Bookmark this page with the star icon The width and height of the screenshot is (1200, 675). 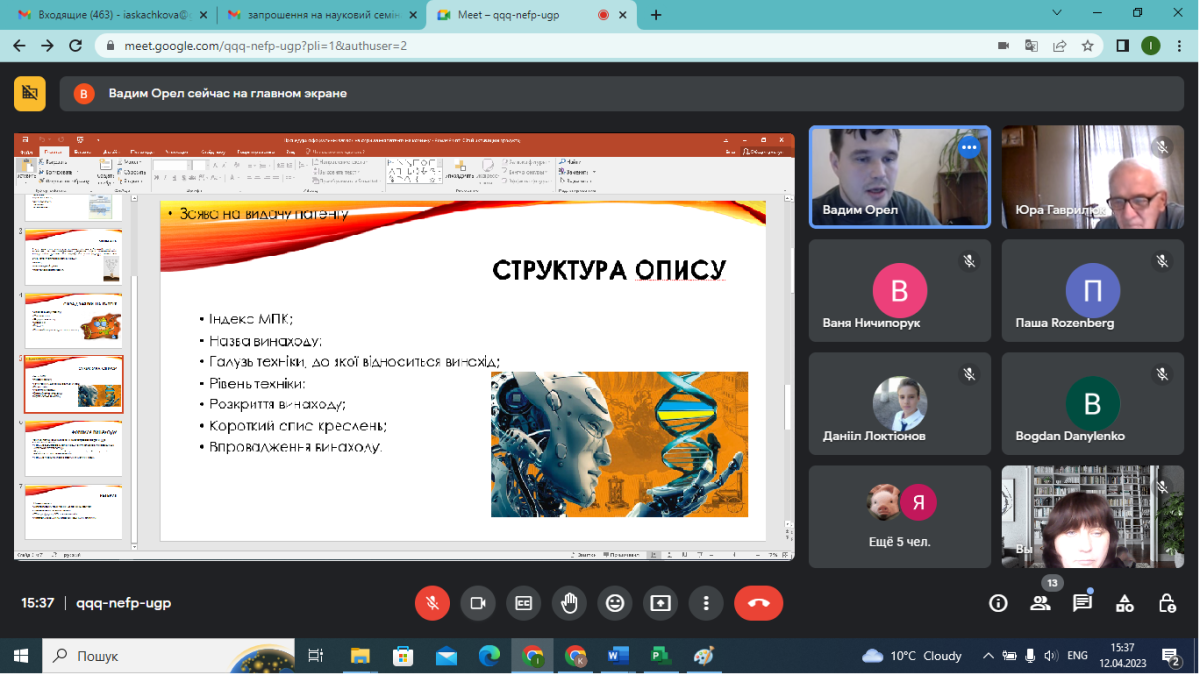(x=1087, y=46)
